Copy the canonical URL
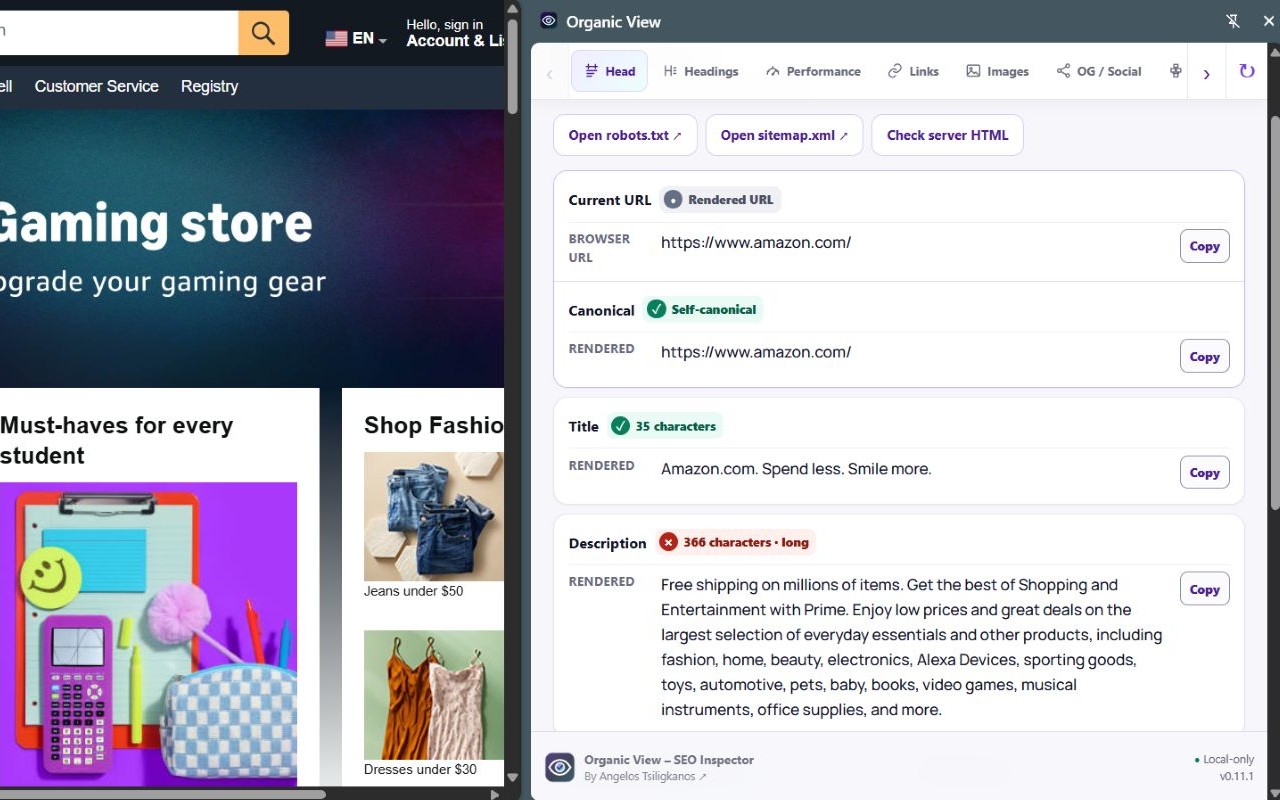 click(1204, 356)
